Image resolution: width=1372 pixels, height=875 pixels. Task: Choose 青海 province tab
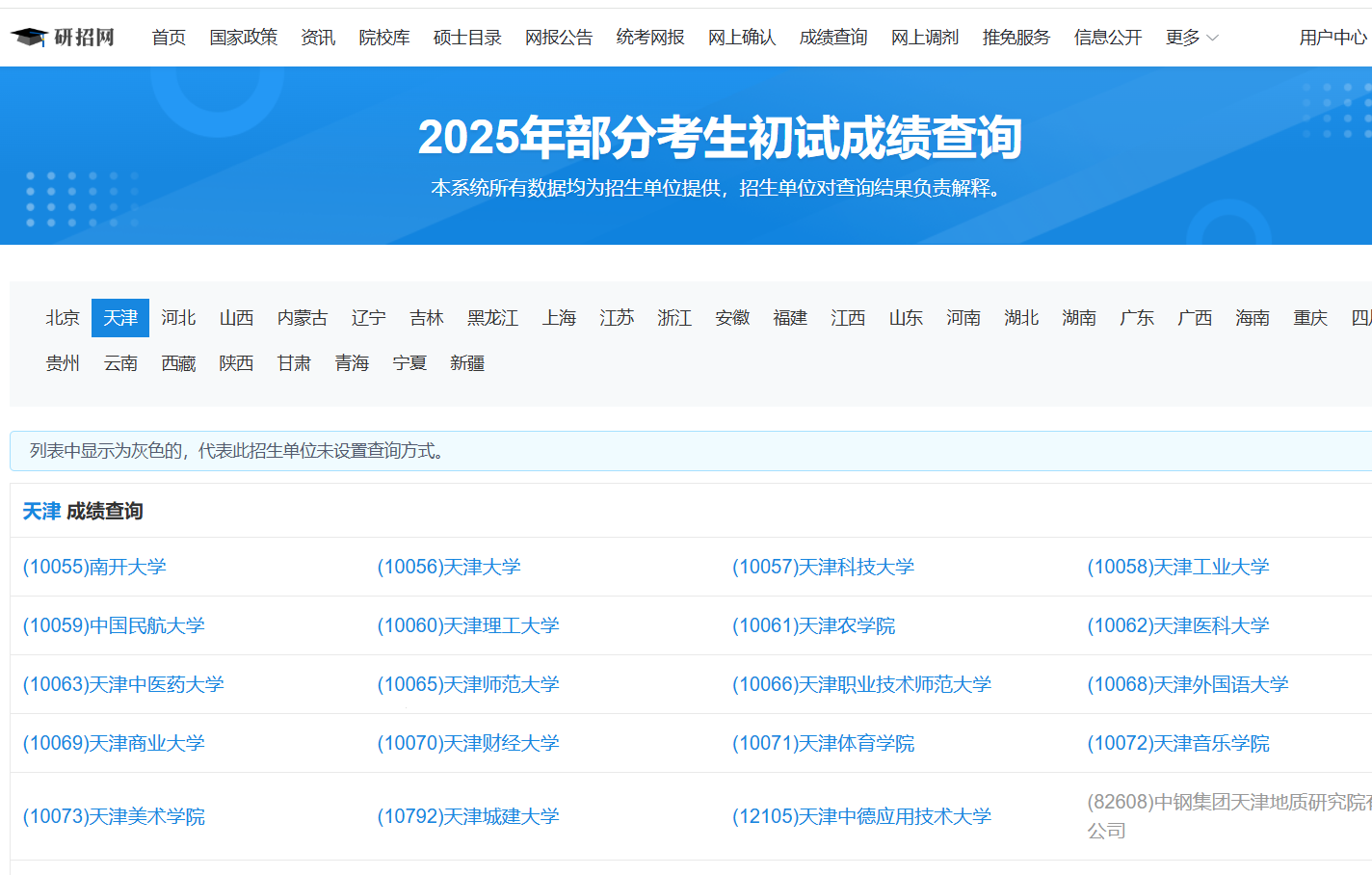352,363
